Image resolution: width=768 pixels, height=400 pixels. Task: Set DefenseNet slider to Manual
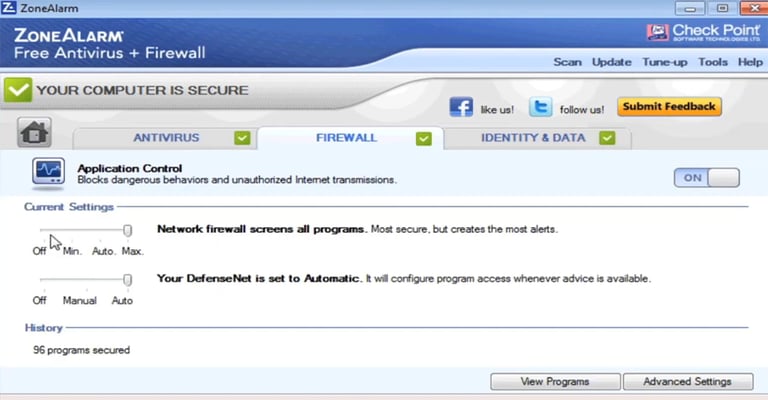79,280
